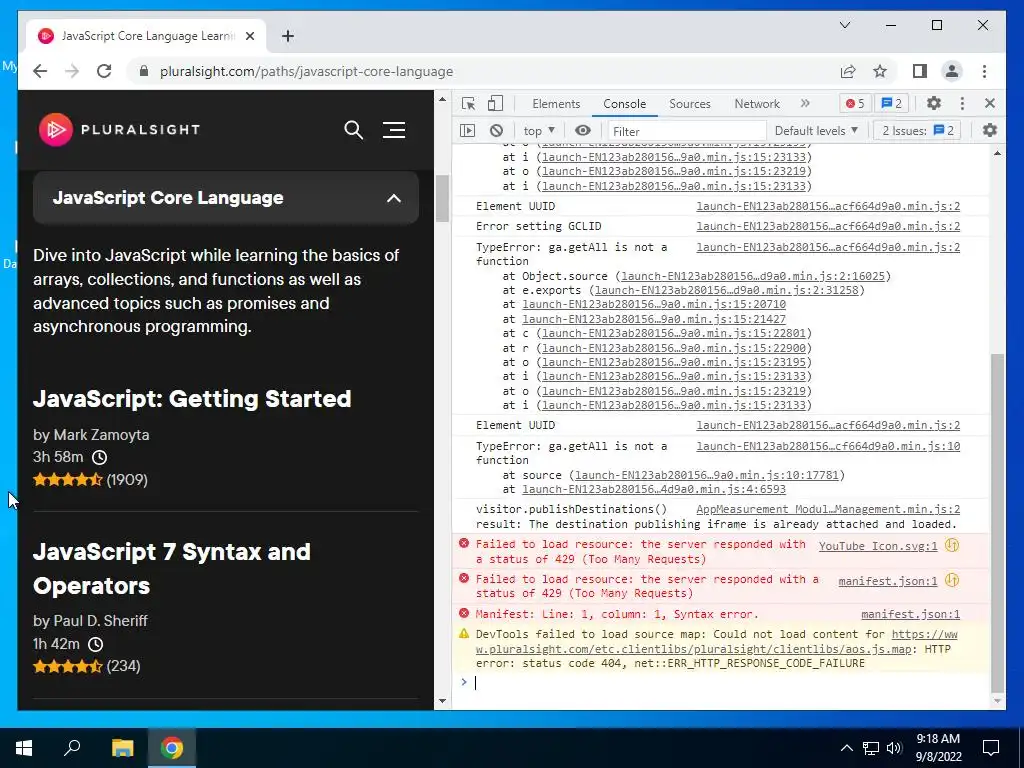Reload the page with the refresh icon
The width and height of the screenshot is (1024, 768).
coord(104,71)
